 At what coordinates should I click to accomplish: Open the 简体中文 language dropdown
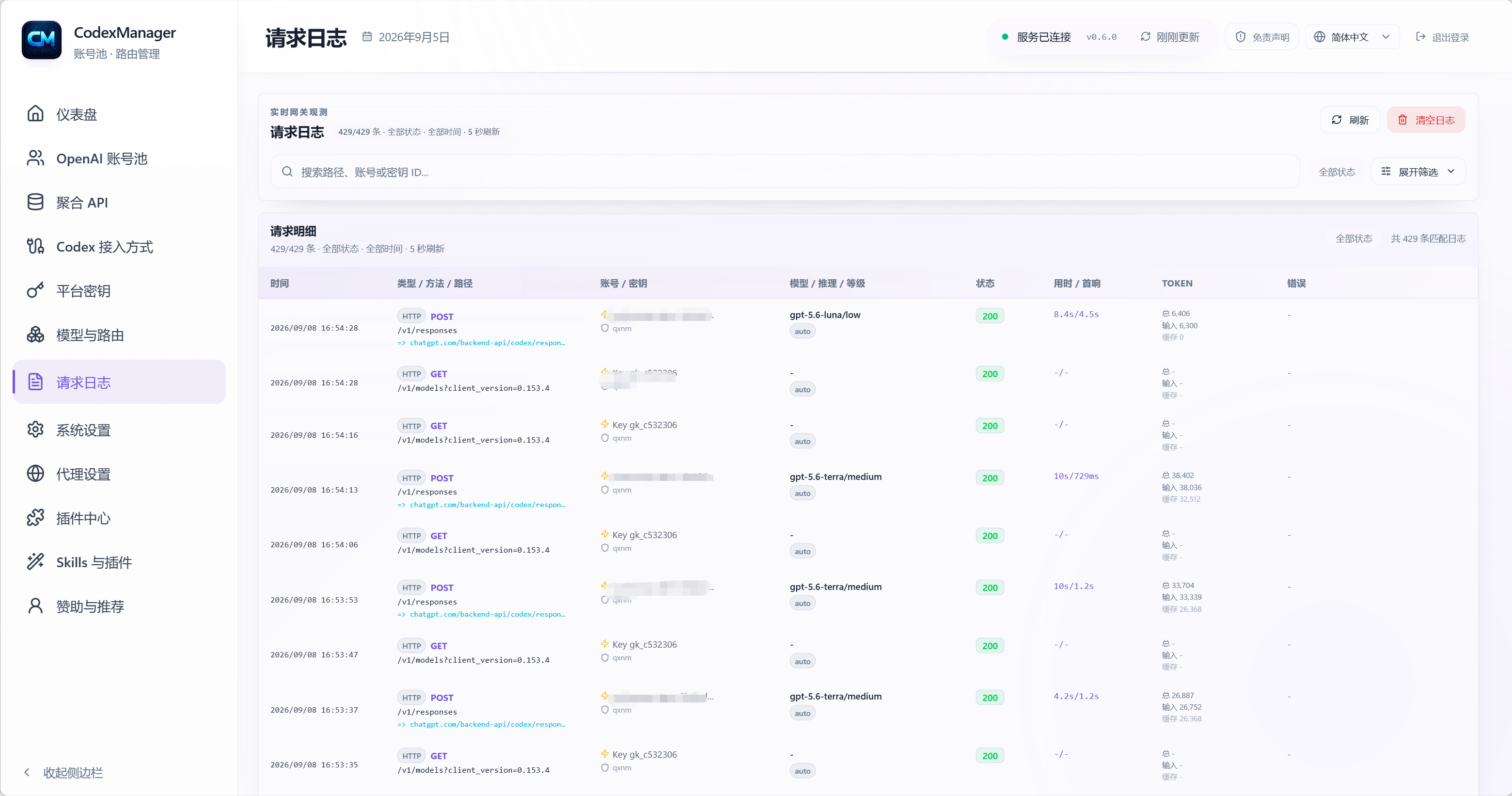[x=1353, y=37]
